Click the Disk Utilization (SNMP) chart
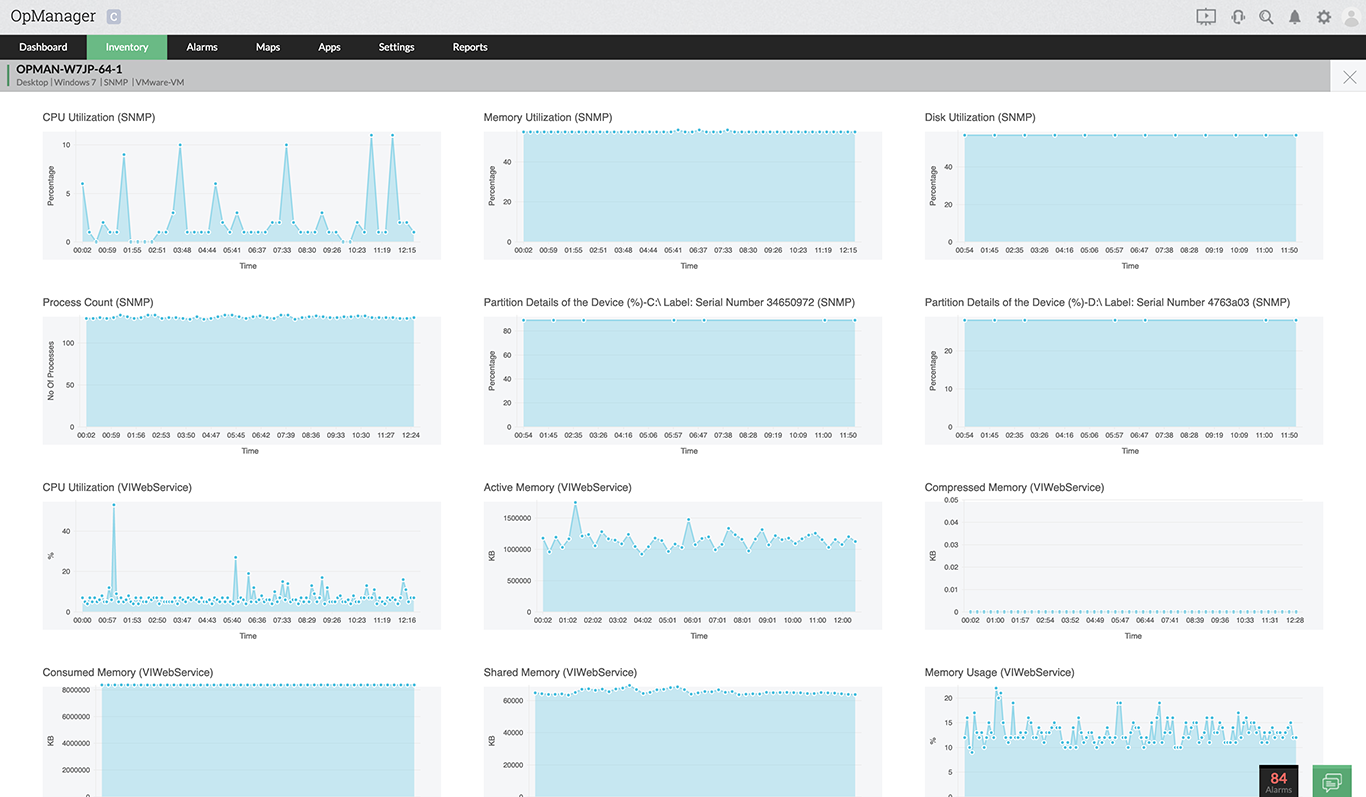The width and height of the screenshot is (1366, 797). 1124,195
